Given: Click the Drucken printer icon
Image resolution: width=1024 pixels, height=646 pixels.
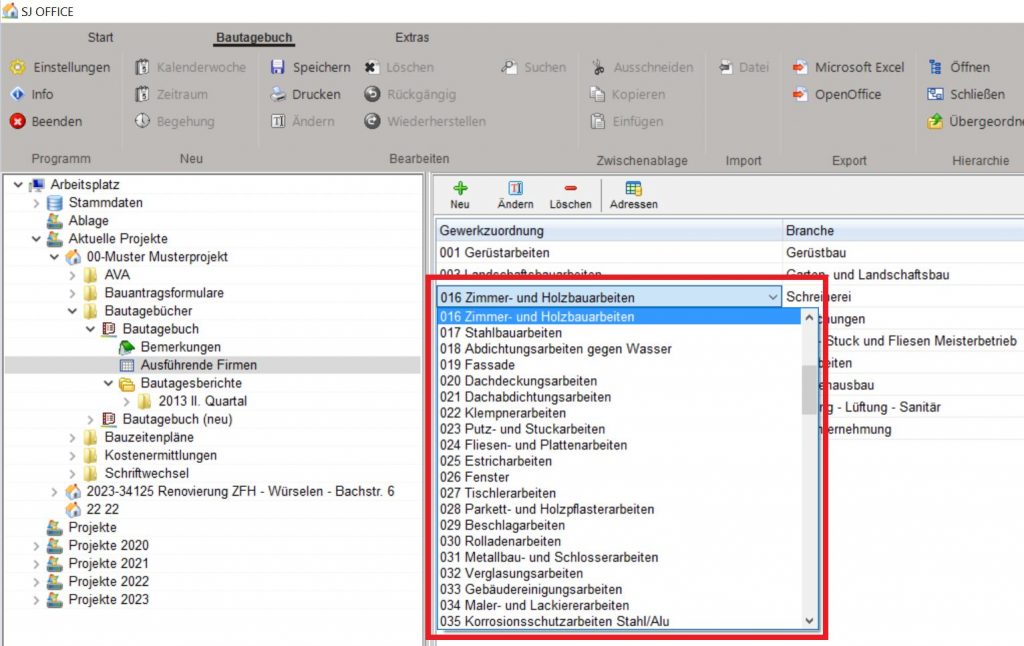Looking at the screenshot, I should [x=278, y=94].
